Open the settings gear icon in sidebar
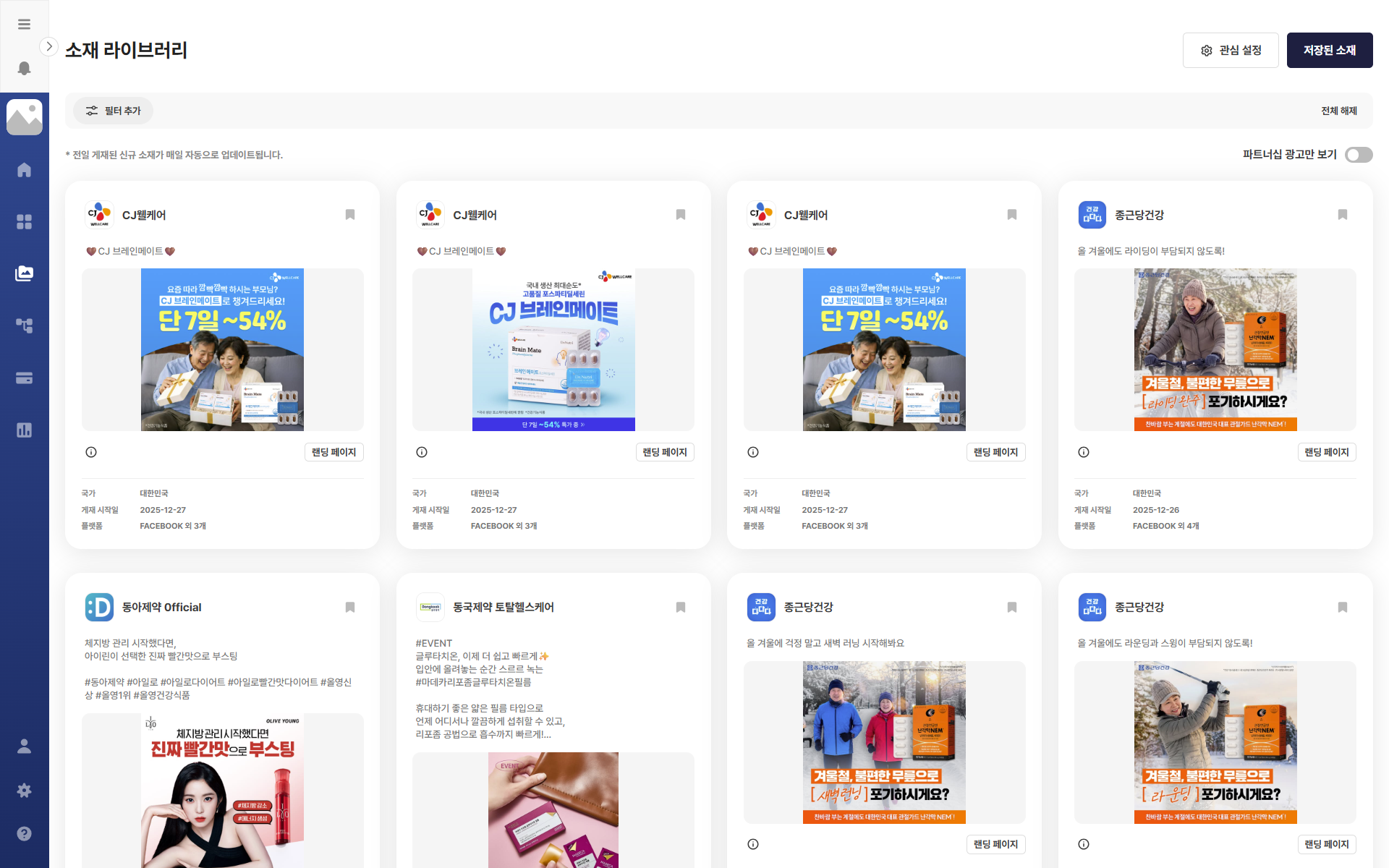Image resolution: width=1389 pixels, height=868 pixels. pyautogui.click(x=24, y=791)
